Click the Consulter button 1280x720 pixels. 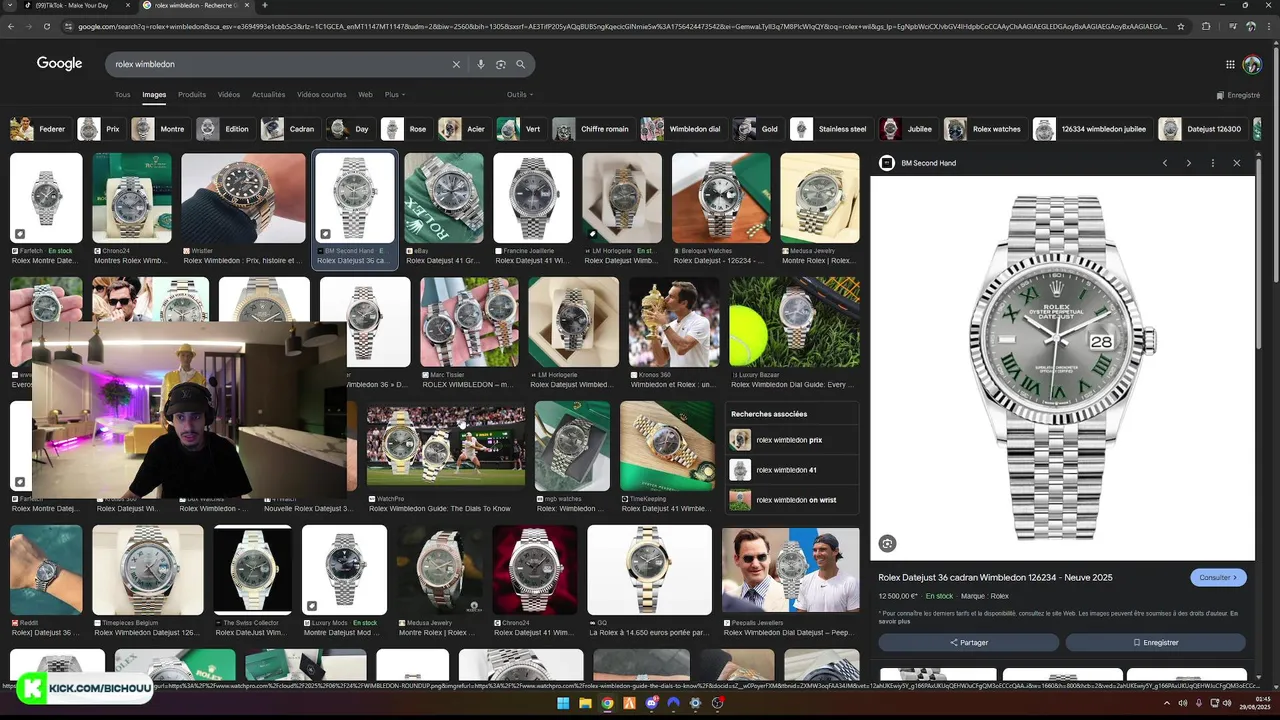1218,577
